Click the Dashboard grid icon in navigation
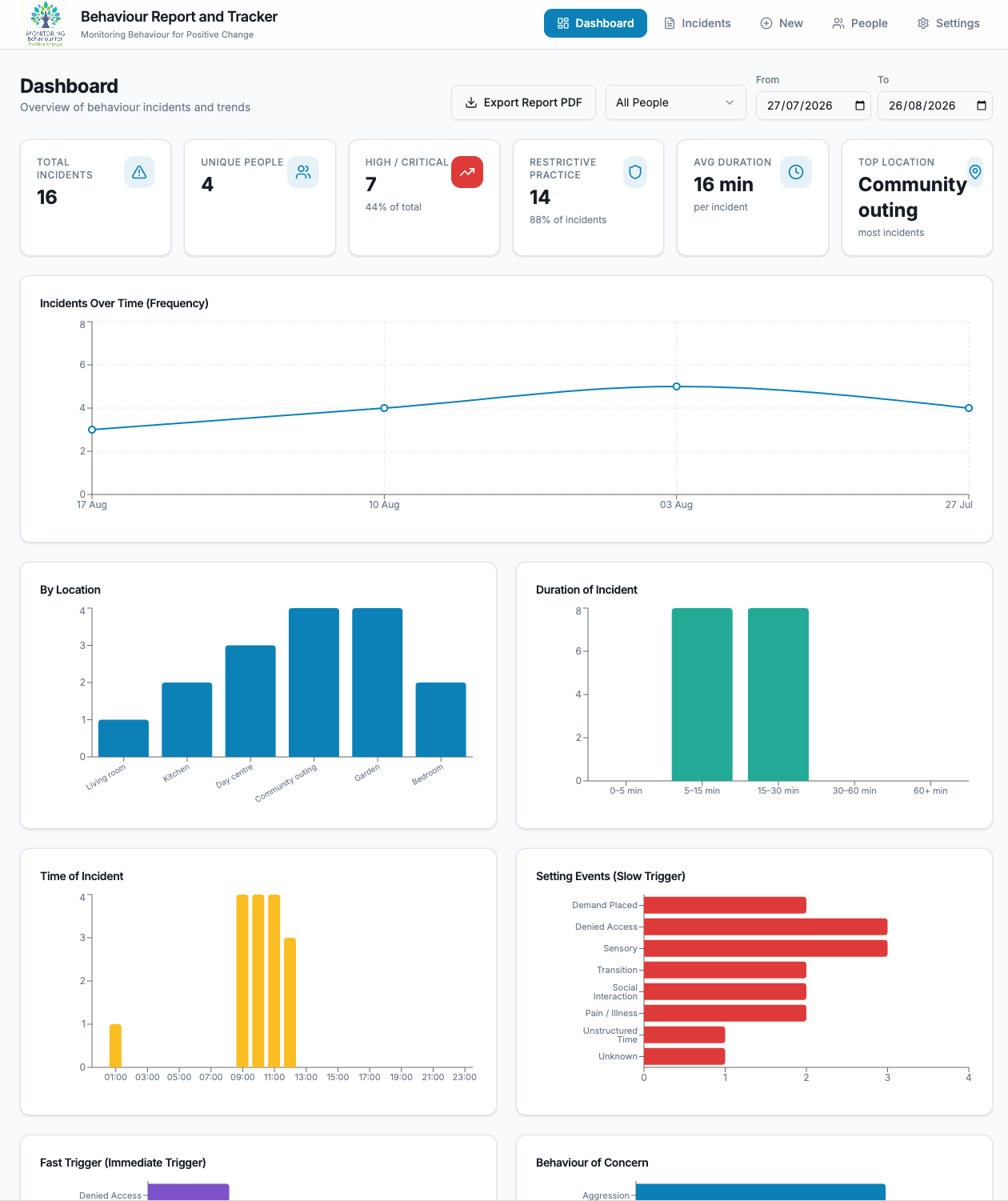 tap(563, 23)
